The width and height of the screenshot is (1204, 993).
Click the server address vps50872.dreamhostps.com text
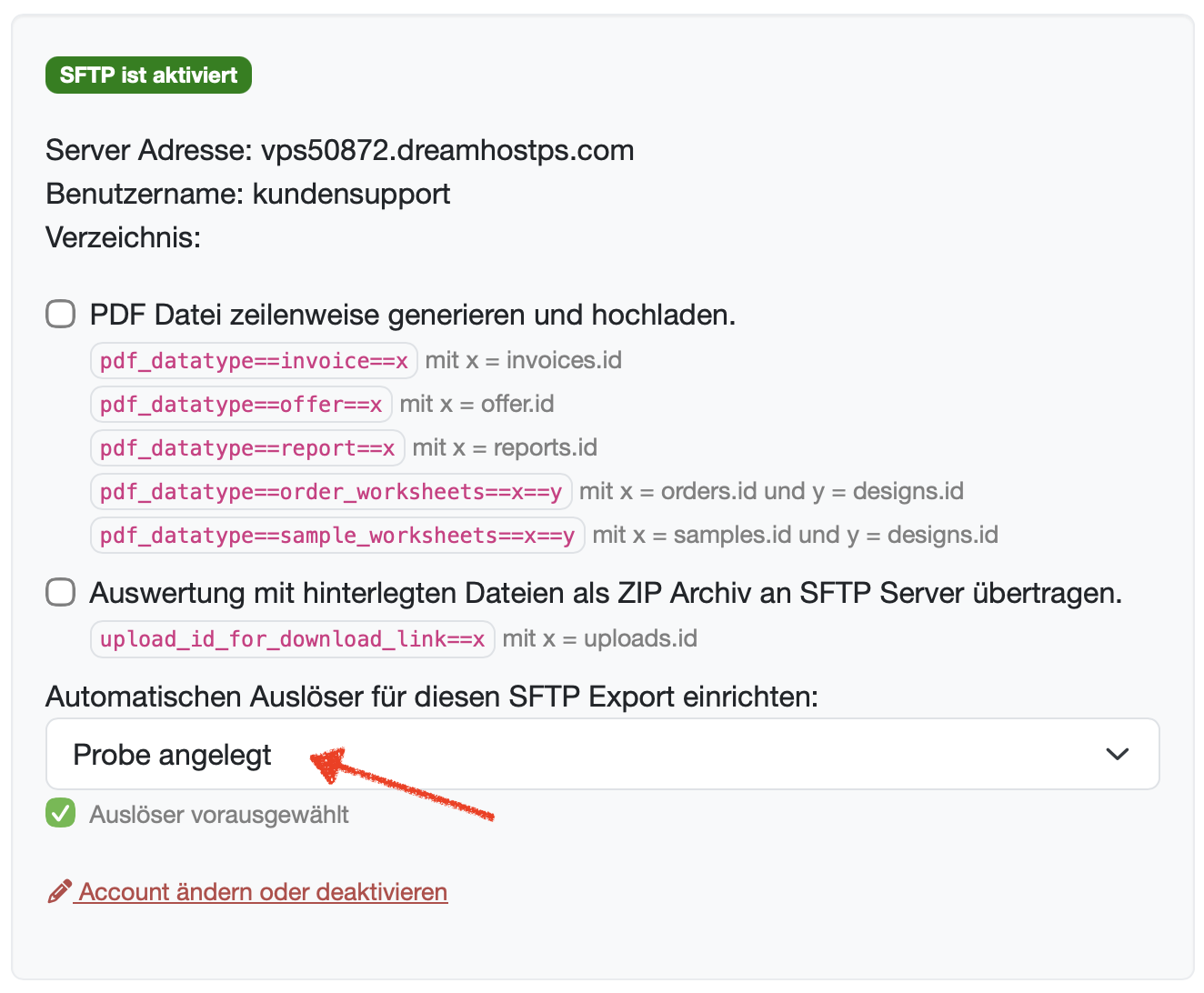pos(447,150)
